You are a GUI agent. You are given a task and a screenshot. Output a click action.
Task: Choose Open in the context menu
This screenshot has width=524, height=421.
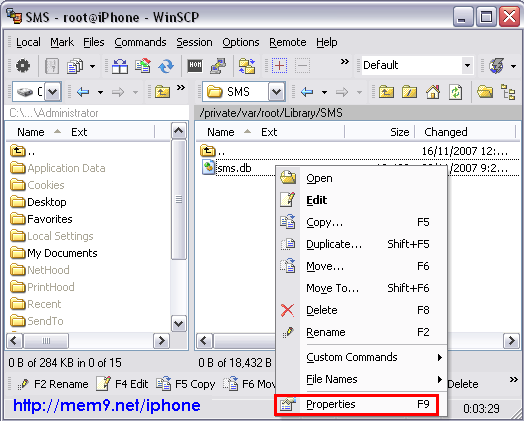coord(362,178)
